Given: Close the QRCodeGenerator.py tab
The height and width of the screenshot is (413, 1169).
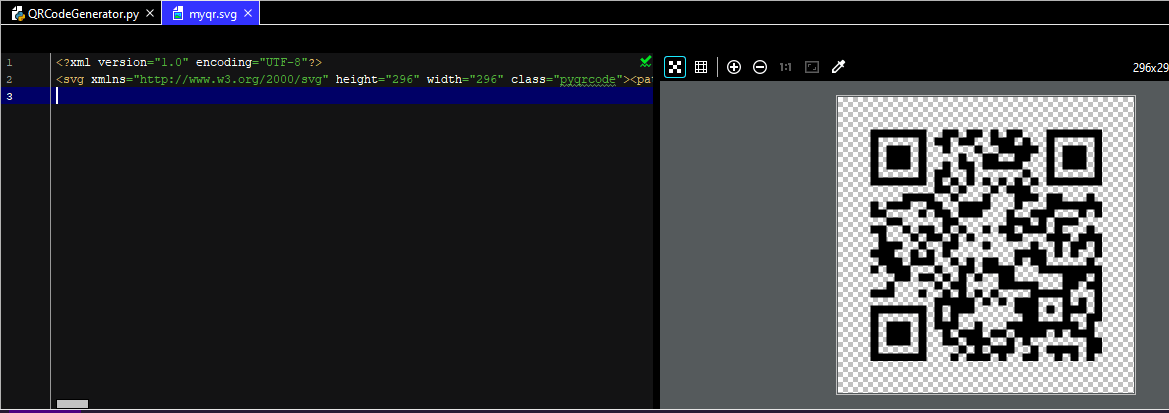Looking at the screenshot, I should pos(150,13).
